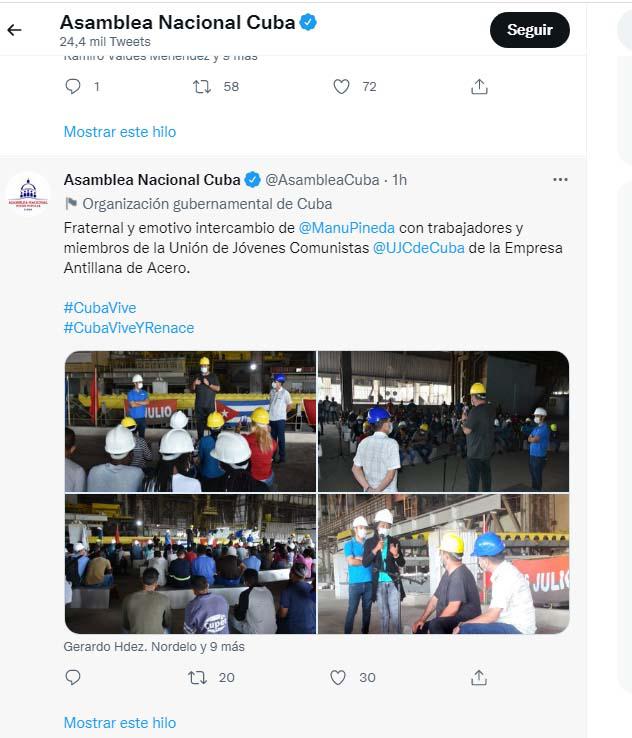Retweet the tweet with 58 retweets
This screenshot has height=738, width=632.
202,87
